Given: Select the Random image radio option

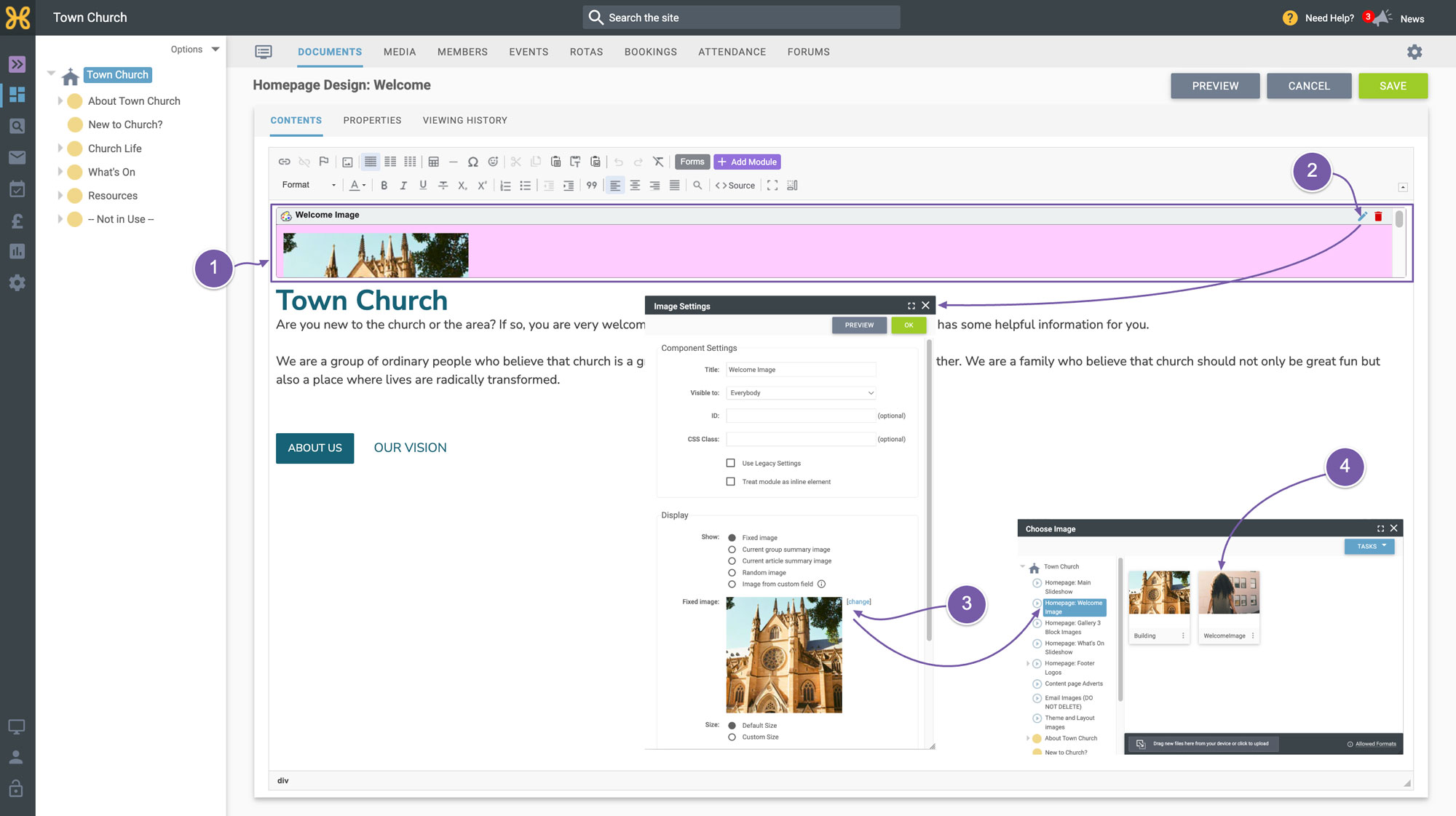Looking at the screenshot, I should pos(732,573).
